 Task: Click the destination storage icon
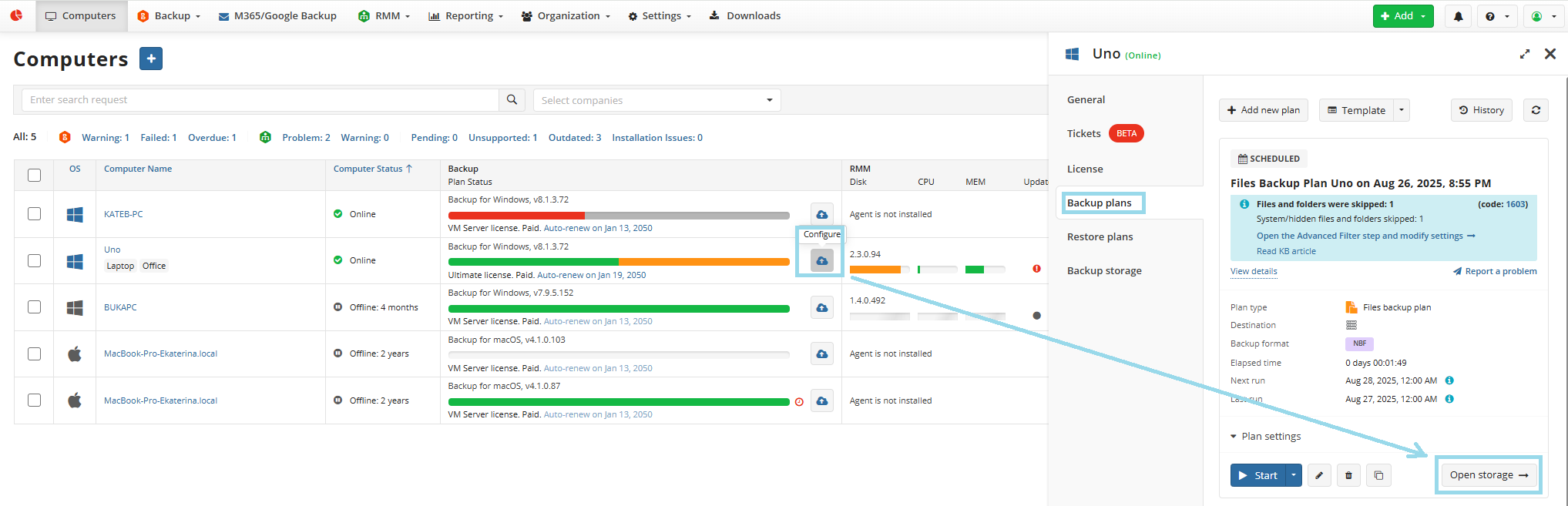(1351, 325)
